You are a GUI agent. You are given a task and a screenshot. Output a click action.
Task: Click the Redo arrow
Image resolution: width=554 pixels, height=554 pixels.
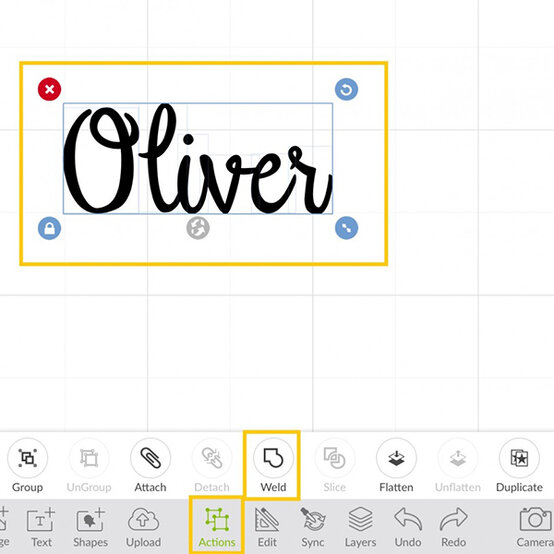[x=454, y=526]
